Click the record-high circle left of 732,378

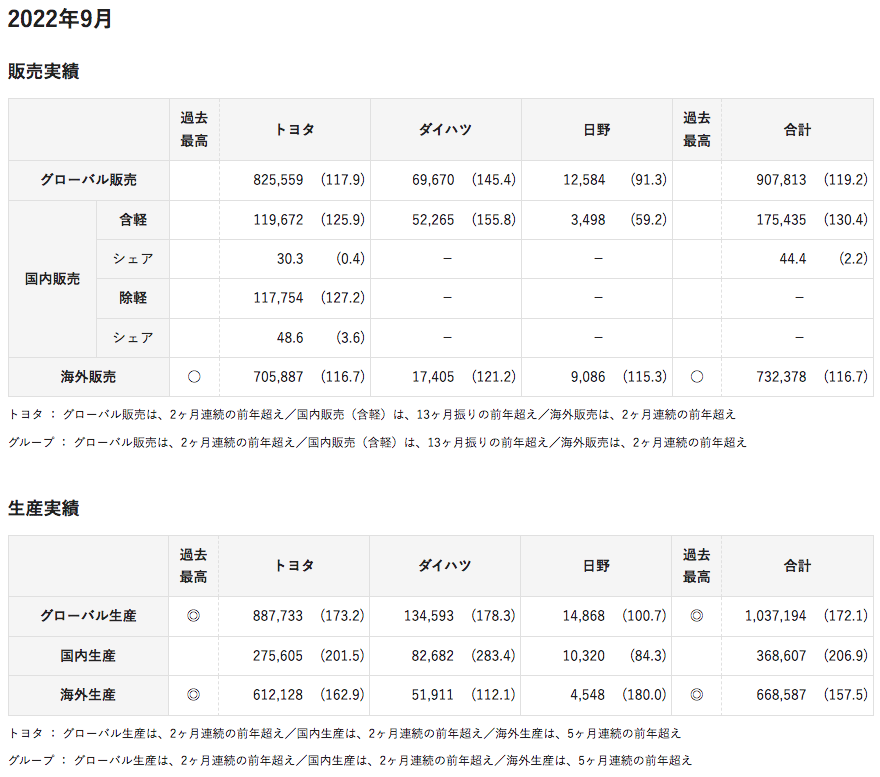(697, 377)
